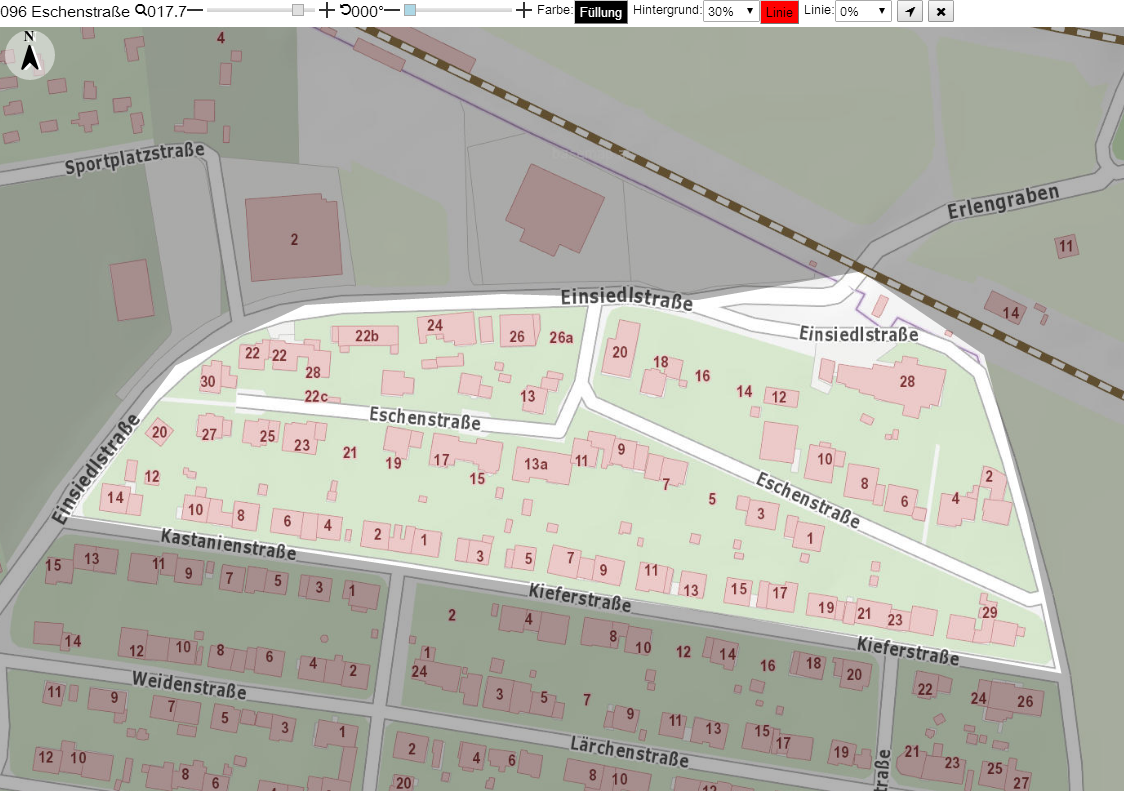Click the location arrow button
This screenshot has width=1124, height=791.
click(910, 11)
